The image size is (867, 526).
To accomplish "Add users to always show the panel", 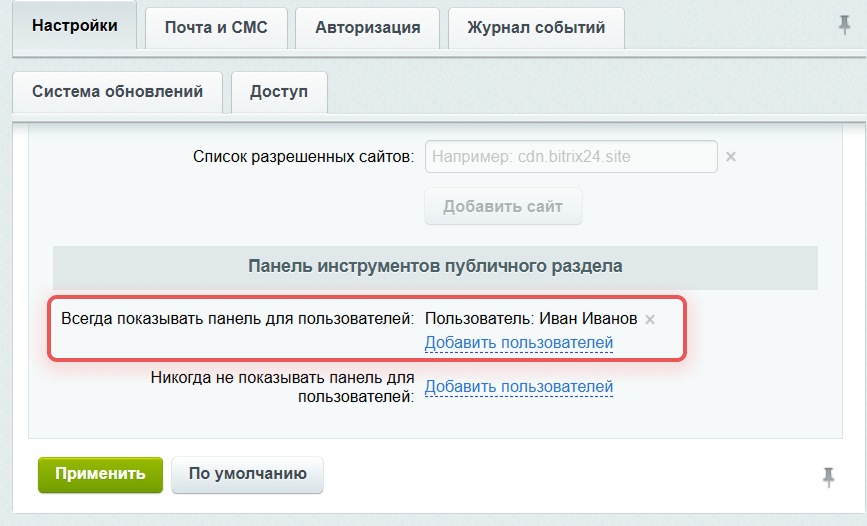I will pos(518,343).
